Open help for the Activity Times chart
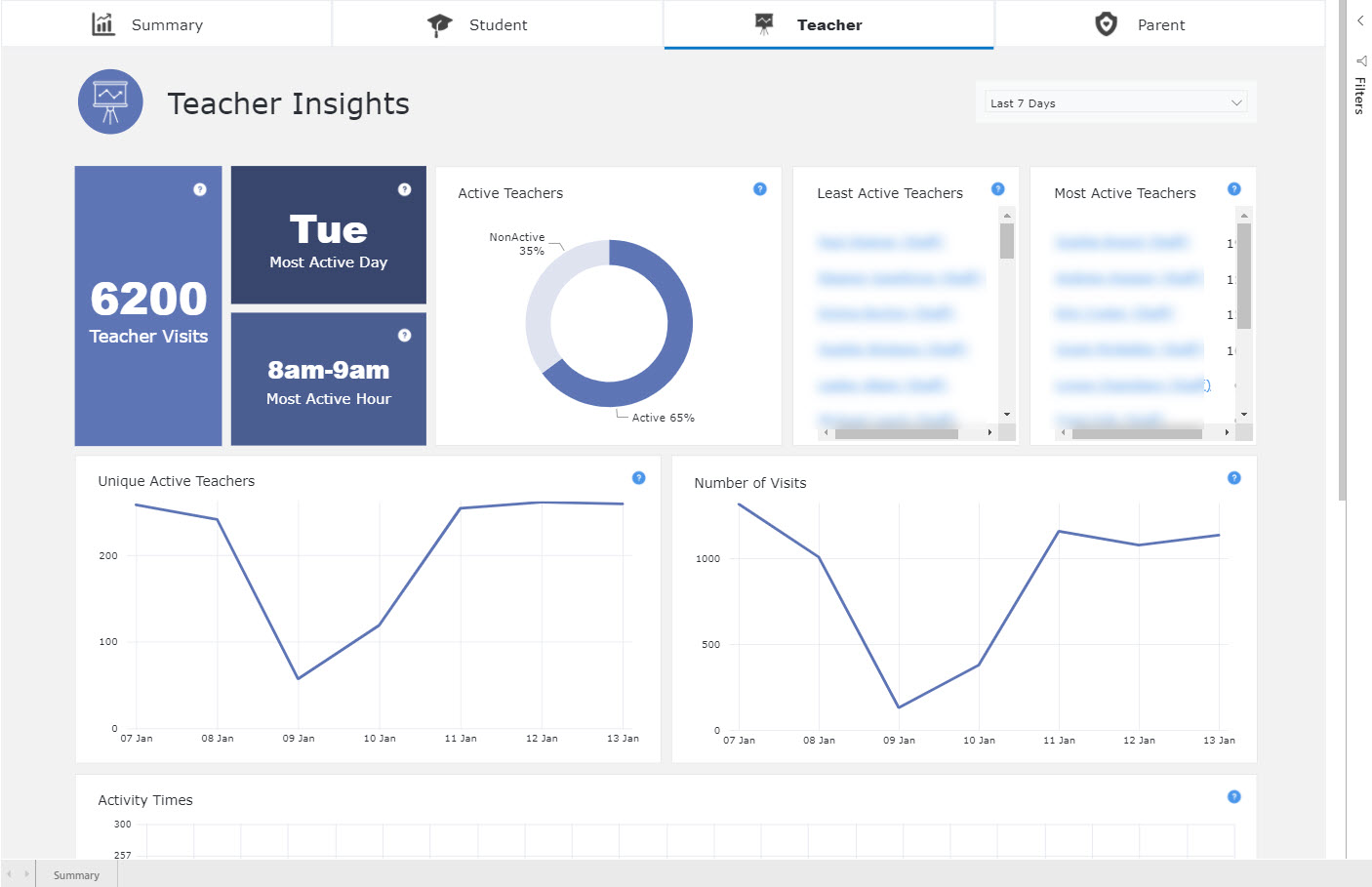The width and height of the screenshot is (1372, 887). pyautogui.click(x=1233, y=796)
